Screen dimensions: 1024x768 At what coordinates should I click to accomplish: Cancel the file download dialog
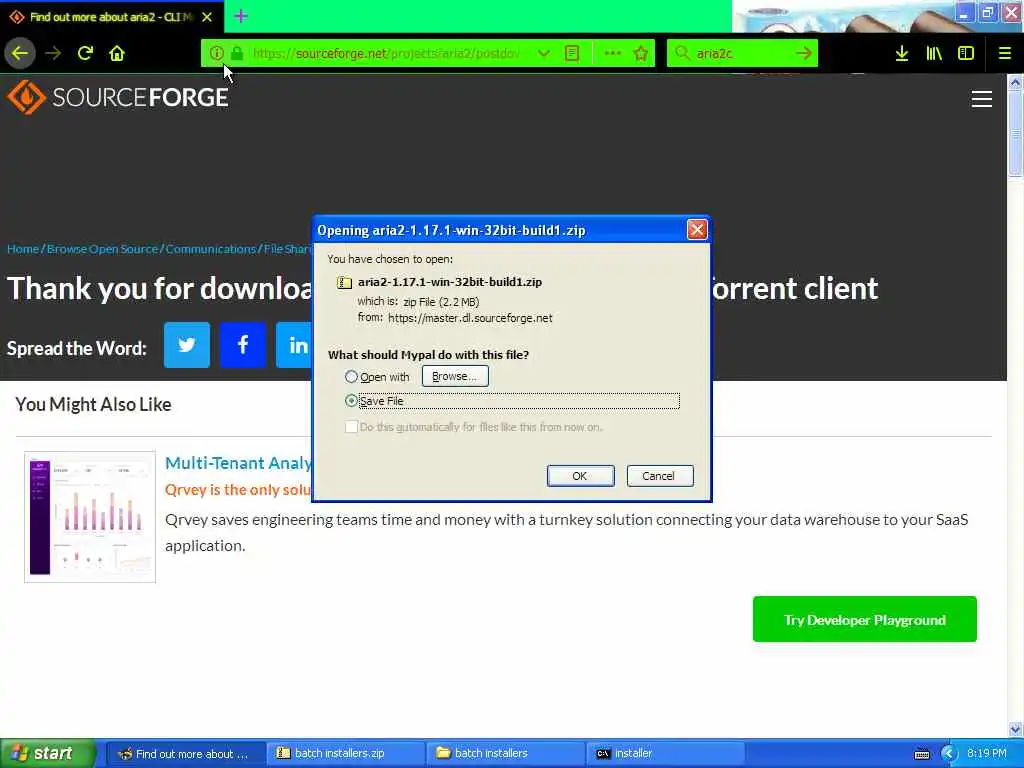660,476
